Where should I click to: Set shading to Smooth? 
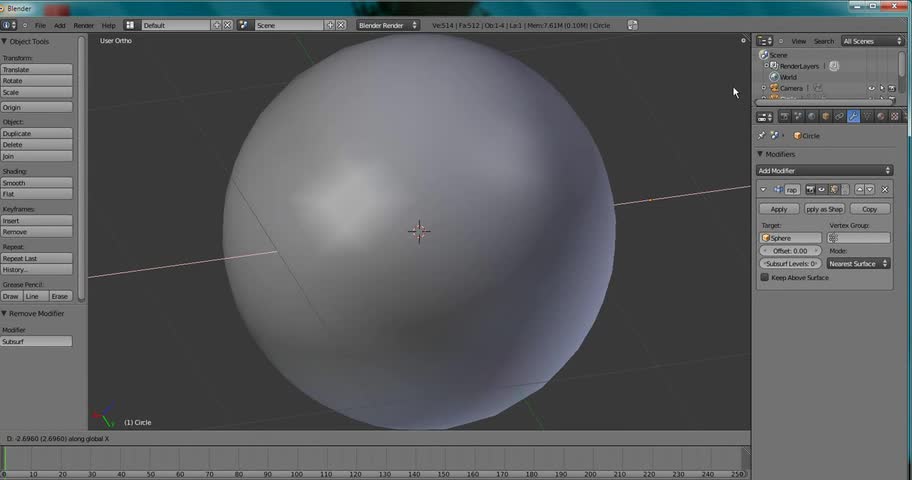(37, 183)
